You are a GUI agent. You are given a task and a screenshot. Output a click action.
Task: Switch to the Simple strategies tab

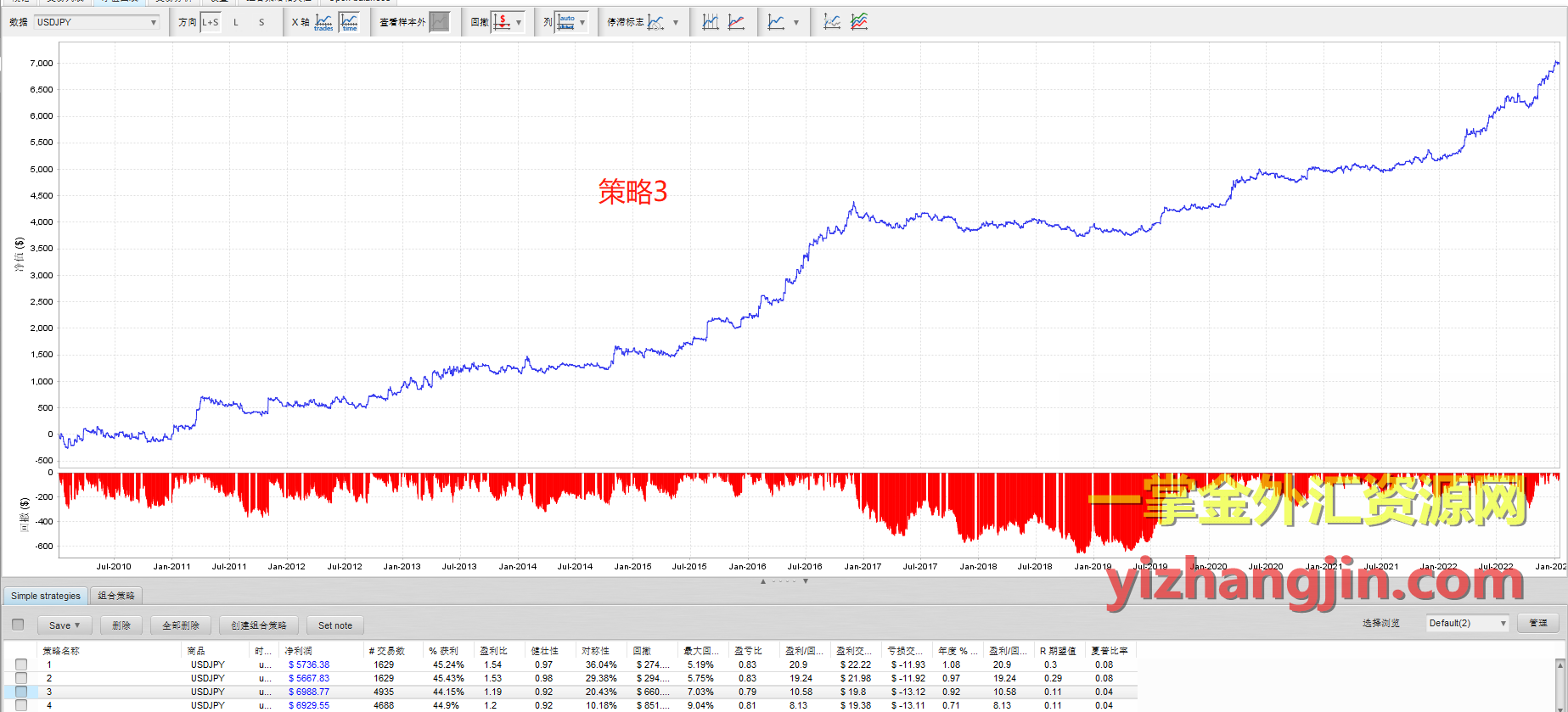(46, 596)
